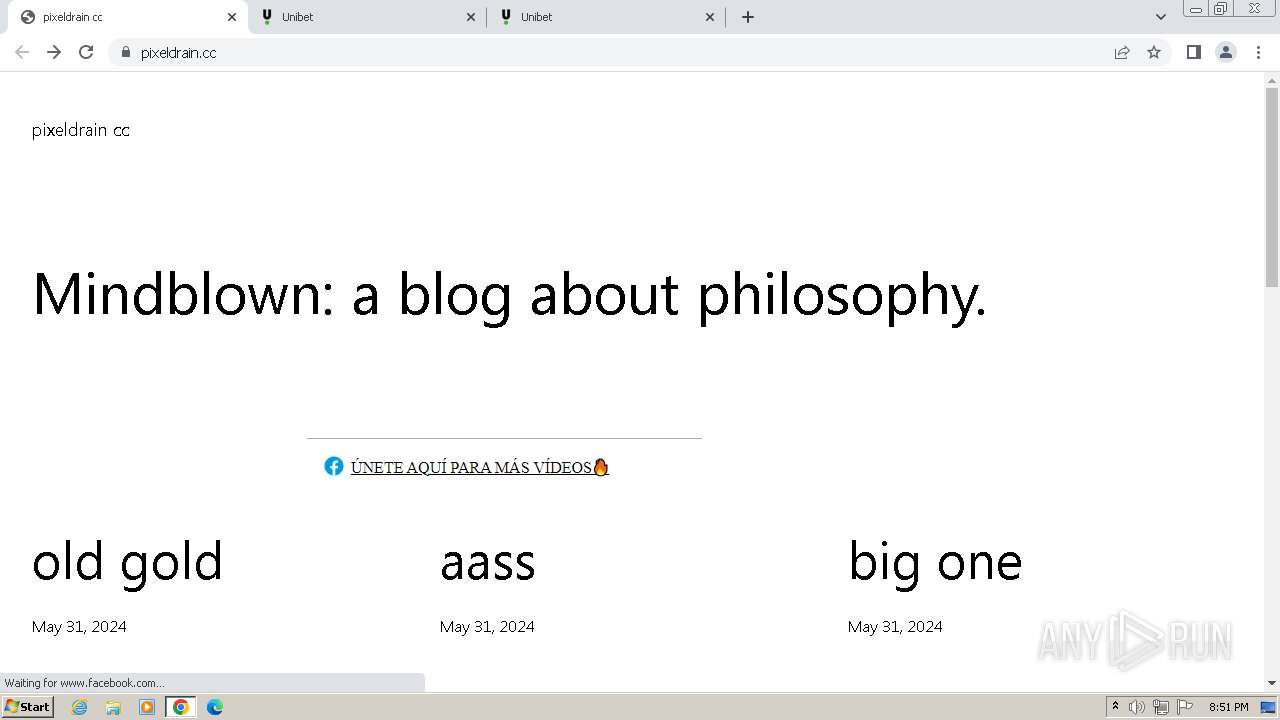Open the 'big one' post
This screenshot has width=1280, height=720.
click(935, 562)
